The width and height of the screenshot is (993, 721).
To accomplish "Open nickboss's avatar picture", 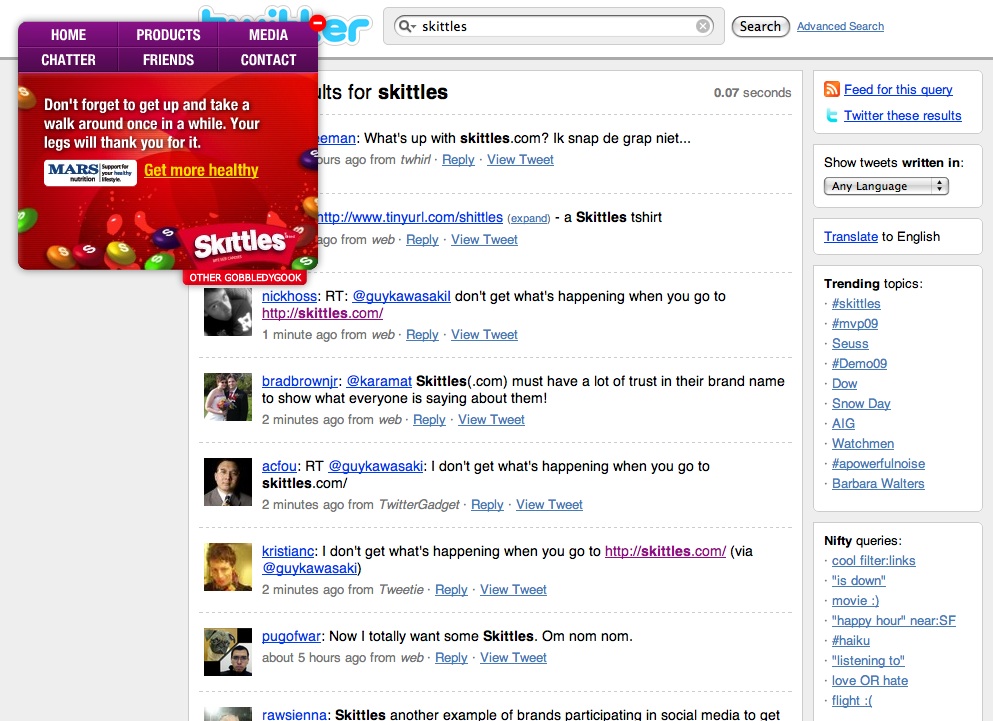I will click(227, 311).
